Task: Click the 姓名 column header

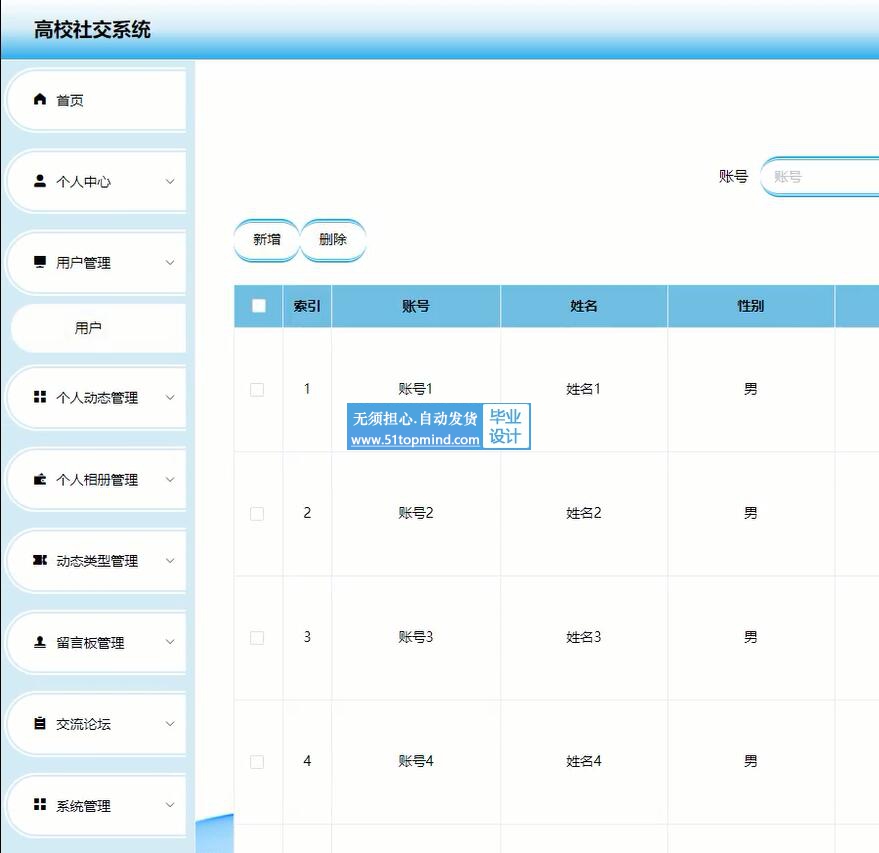Action: (584, 306)
